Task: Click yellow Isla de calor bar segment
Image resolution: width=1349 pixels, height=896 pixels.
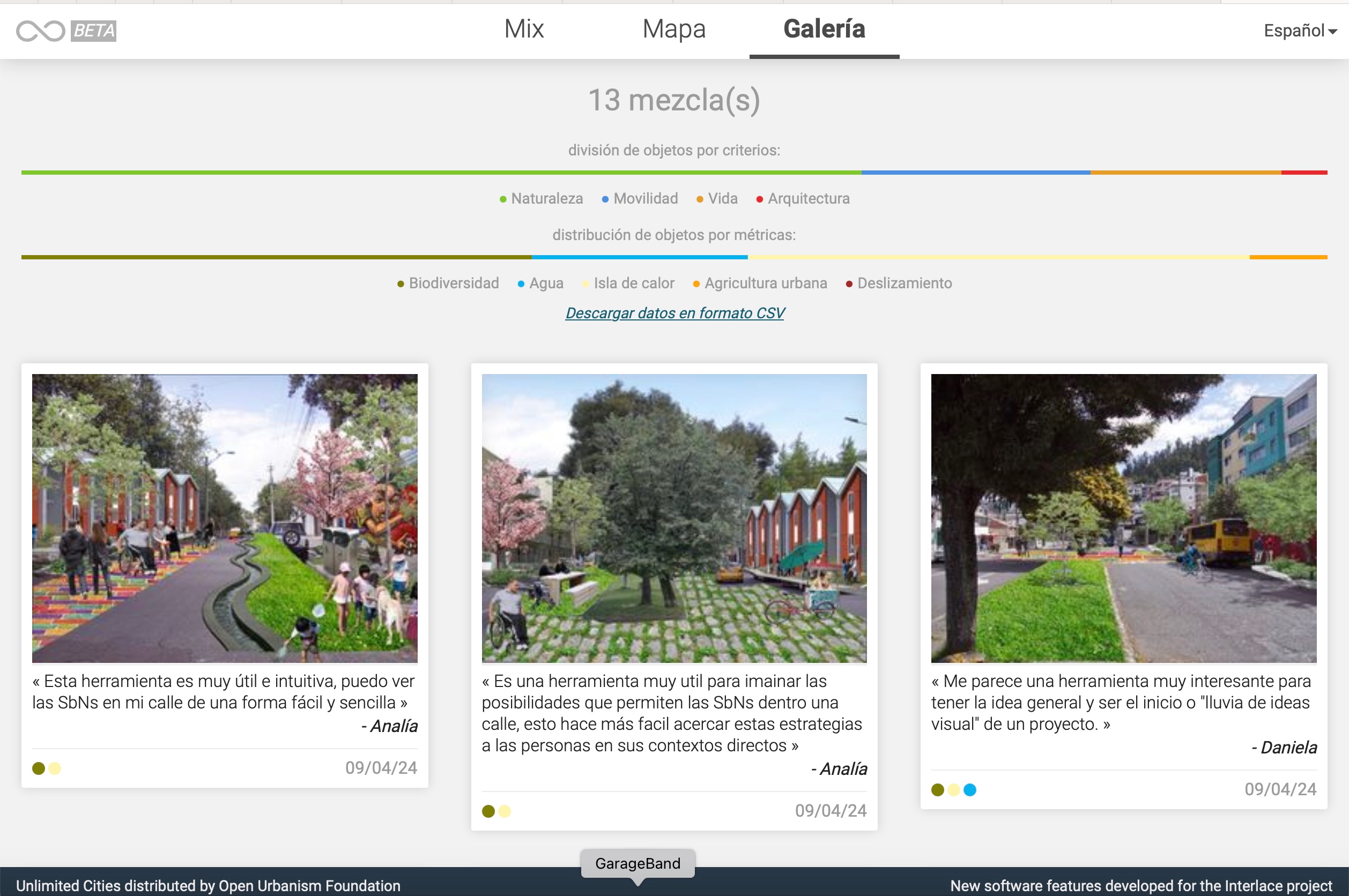Action: coord(997,257)
